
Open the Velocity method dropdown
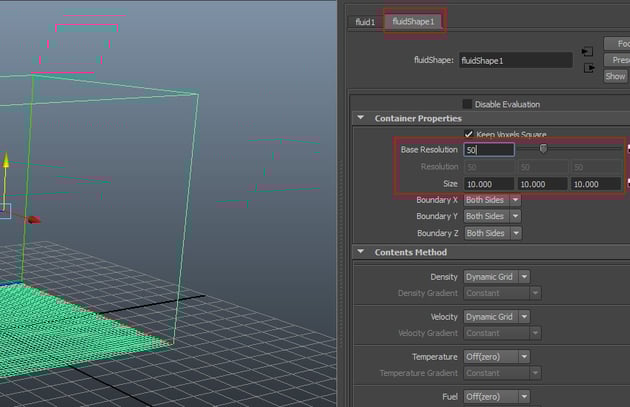point(496,317)
